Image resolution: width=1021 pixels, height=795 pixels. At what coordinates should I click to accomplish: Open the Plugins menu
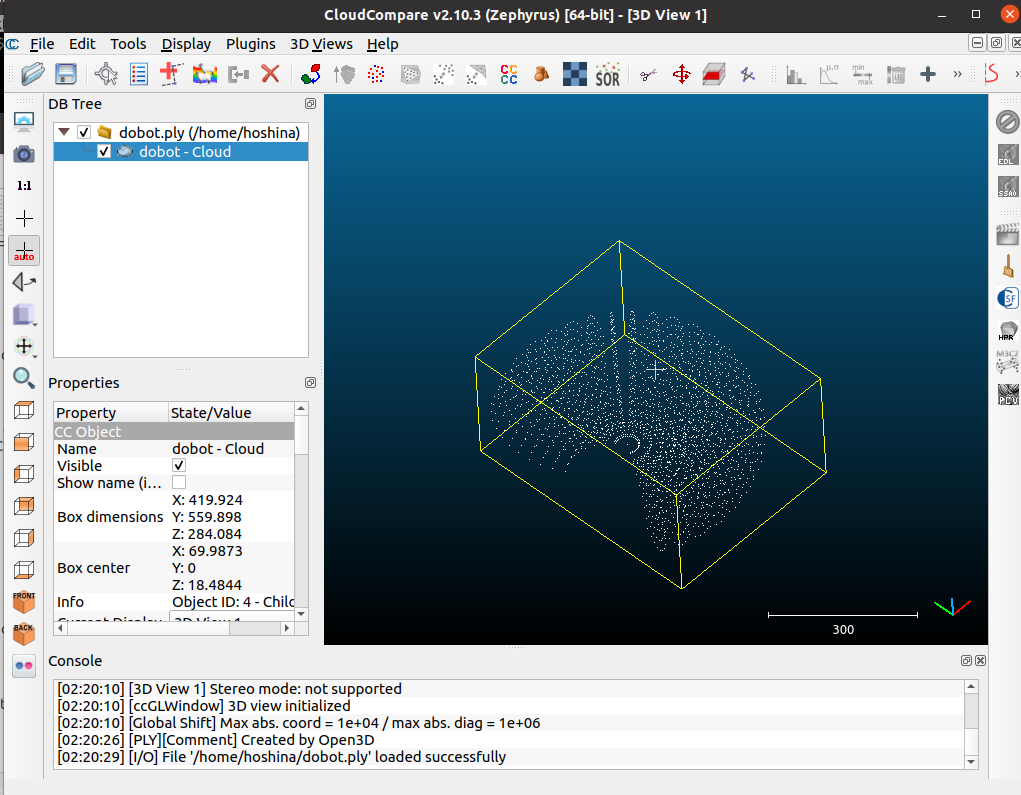coord(250,44)
